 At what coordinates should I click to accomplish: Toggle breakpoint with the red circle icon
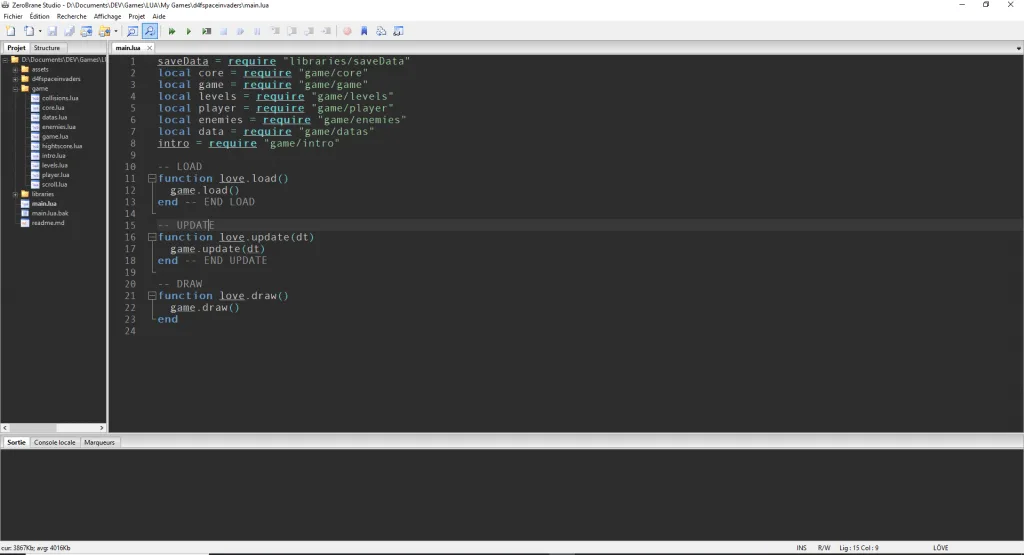(348, 31)
